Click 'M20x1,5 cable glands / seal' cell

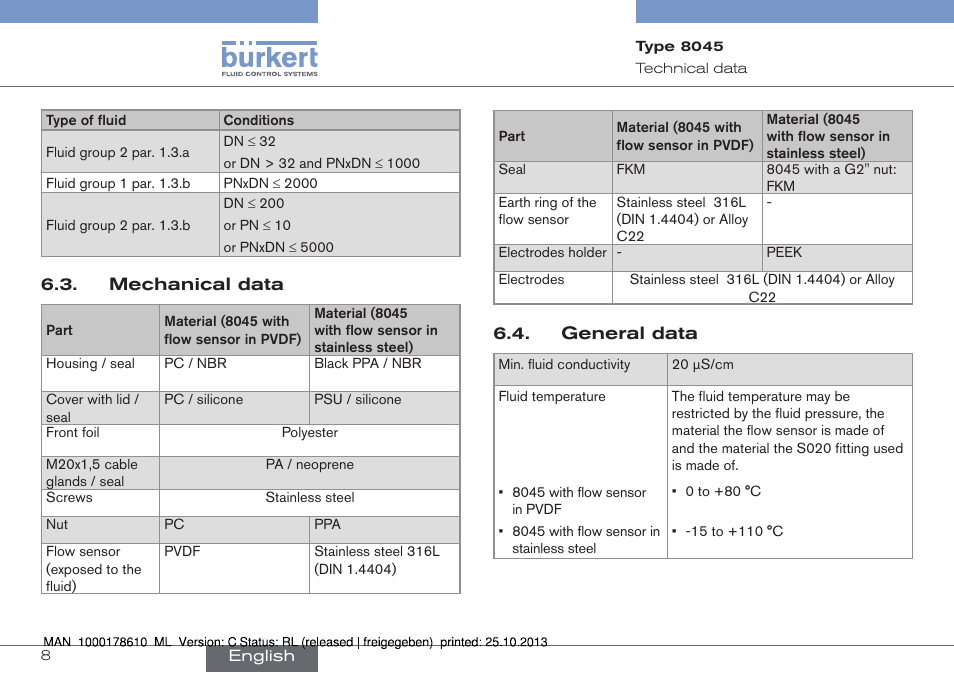tap(100, 473)
